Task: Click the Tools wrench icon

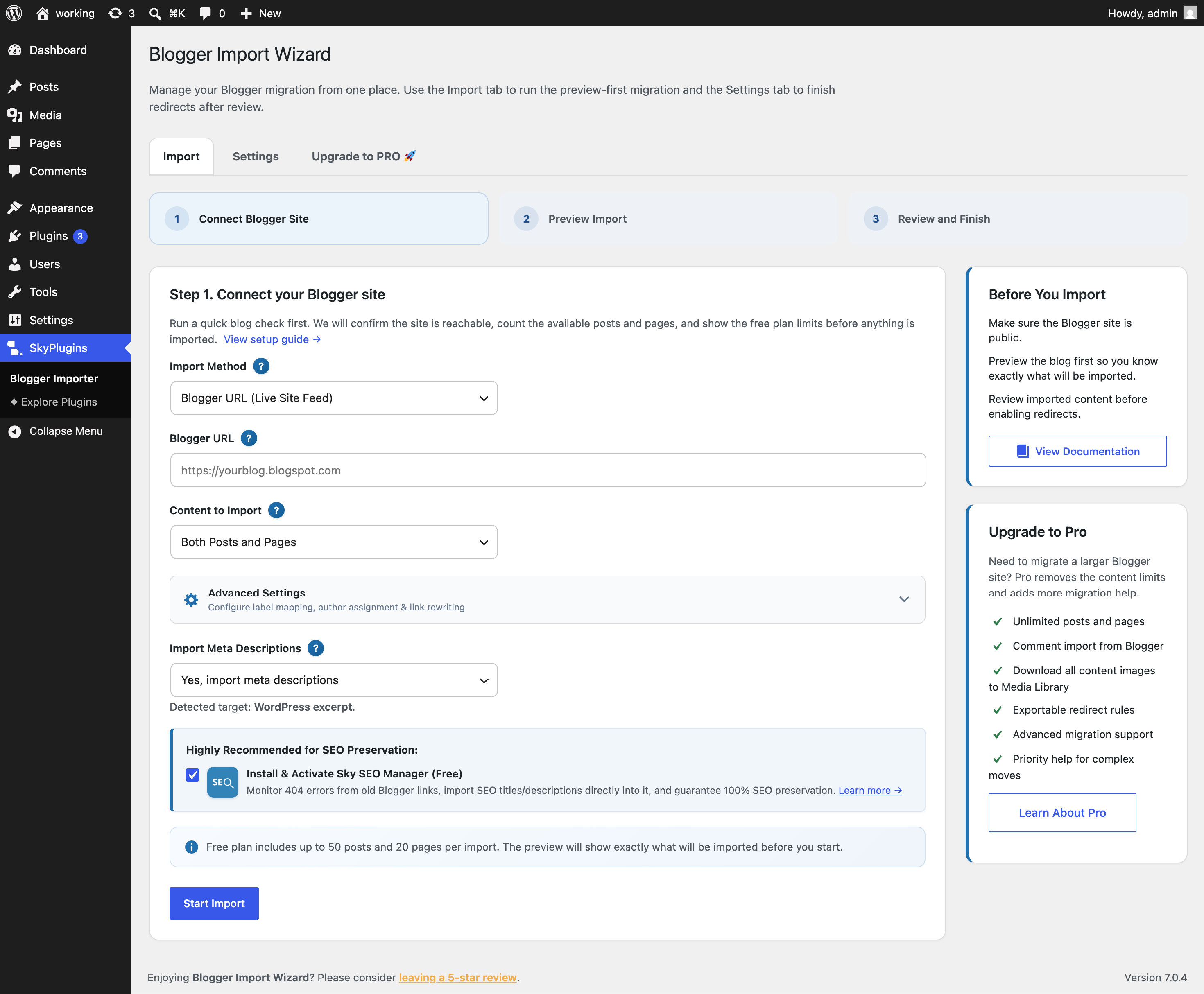Action: 15,292
